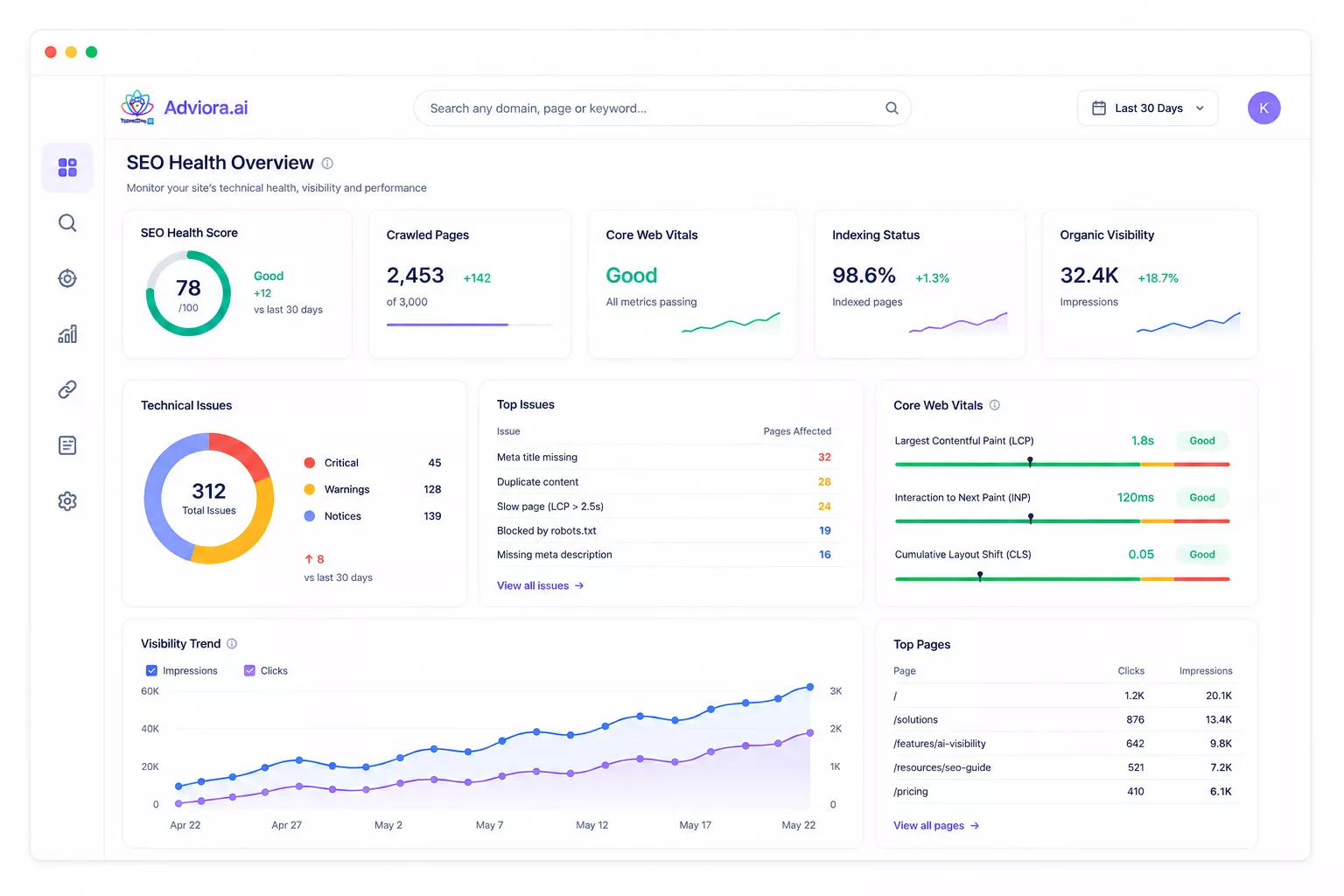Click the Interaction to Next Paint gauge marker
The image size is (1344, 896).
(x=1031, y=519)
